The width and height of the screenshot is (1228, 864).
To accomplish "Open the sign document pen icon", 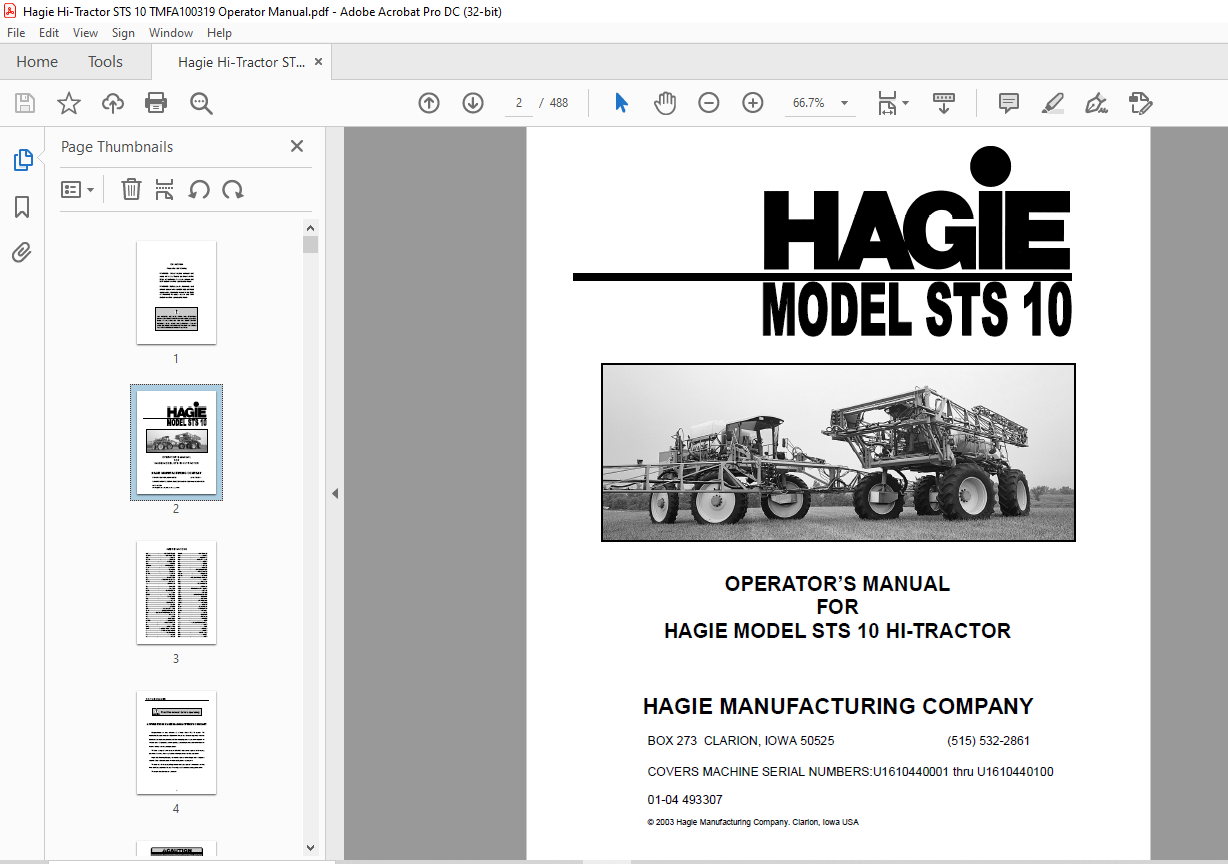I will pos(1096,103).
